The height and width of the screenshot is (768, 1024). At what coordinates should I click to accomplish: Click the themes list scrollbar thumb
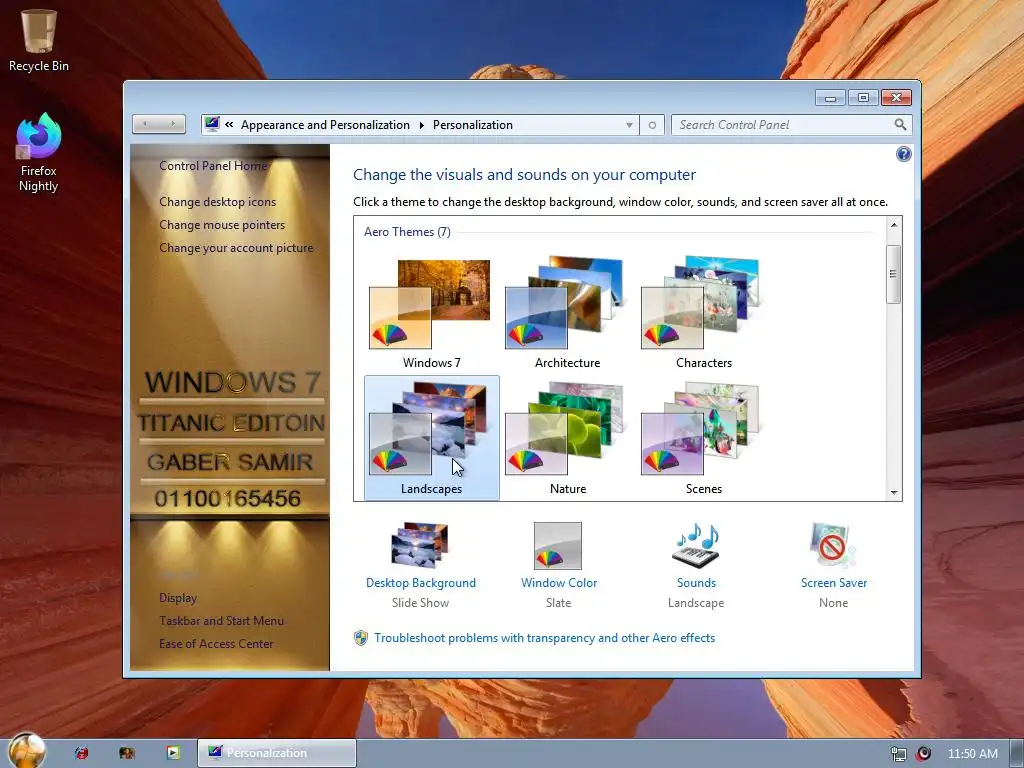click(893, 274)
